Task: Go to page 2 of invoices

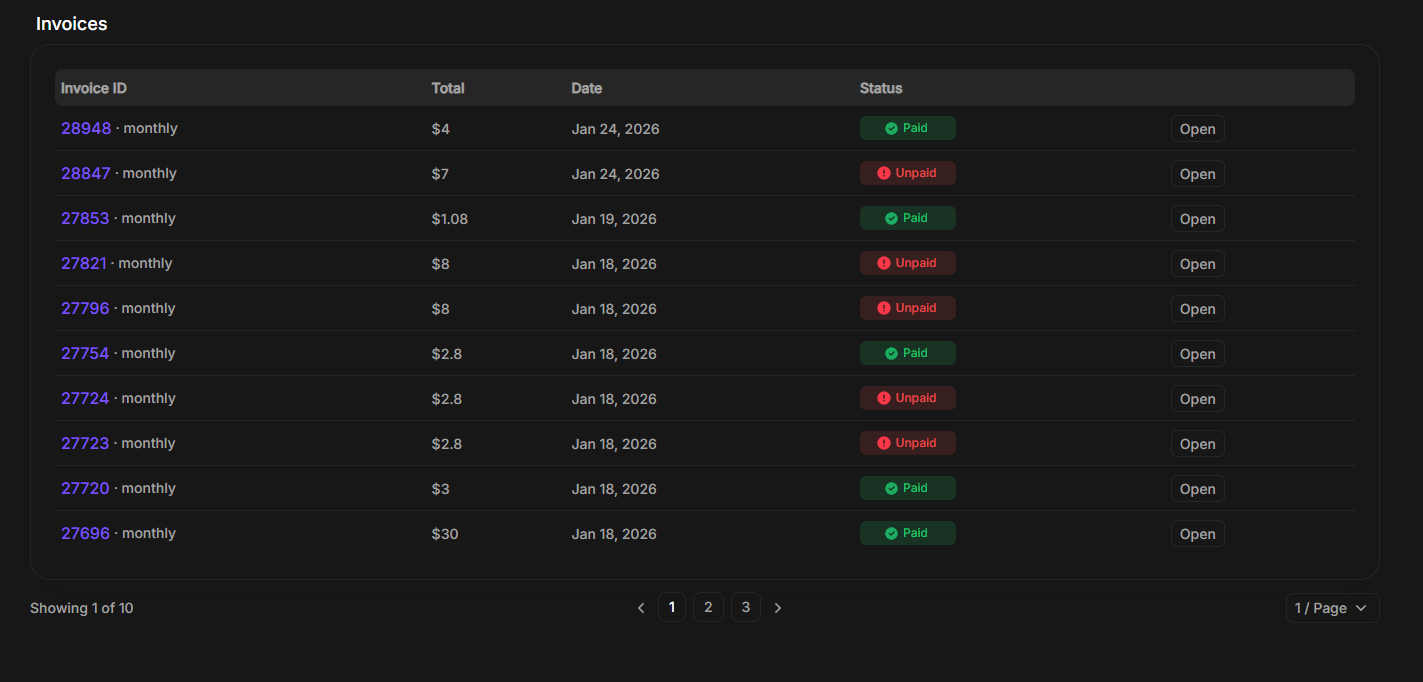Action: (708, 607)
